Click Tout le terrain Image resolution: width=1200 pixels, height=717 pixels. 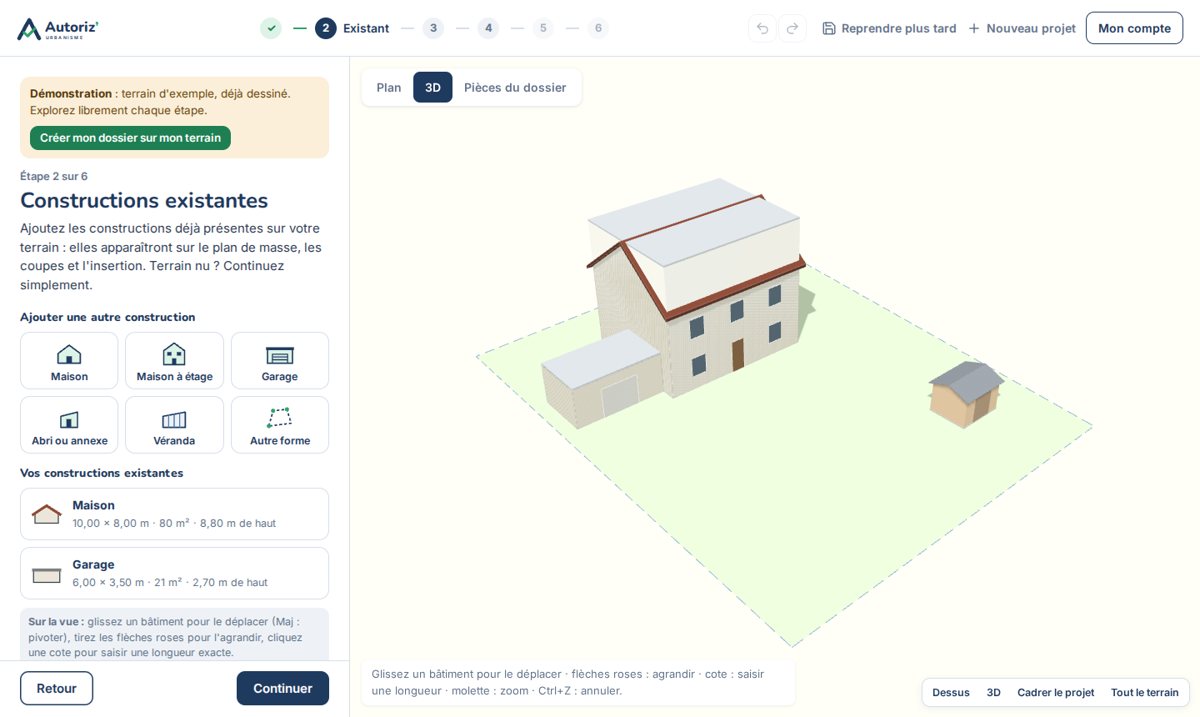click(x=1145, y=692)
